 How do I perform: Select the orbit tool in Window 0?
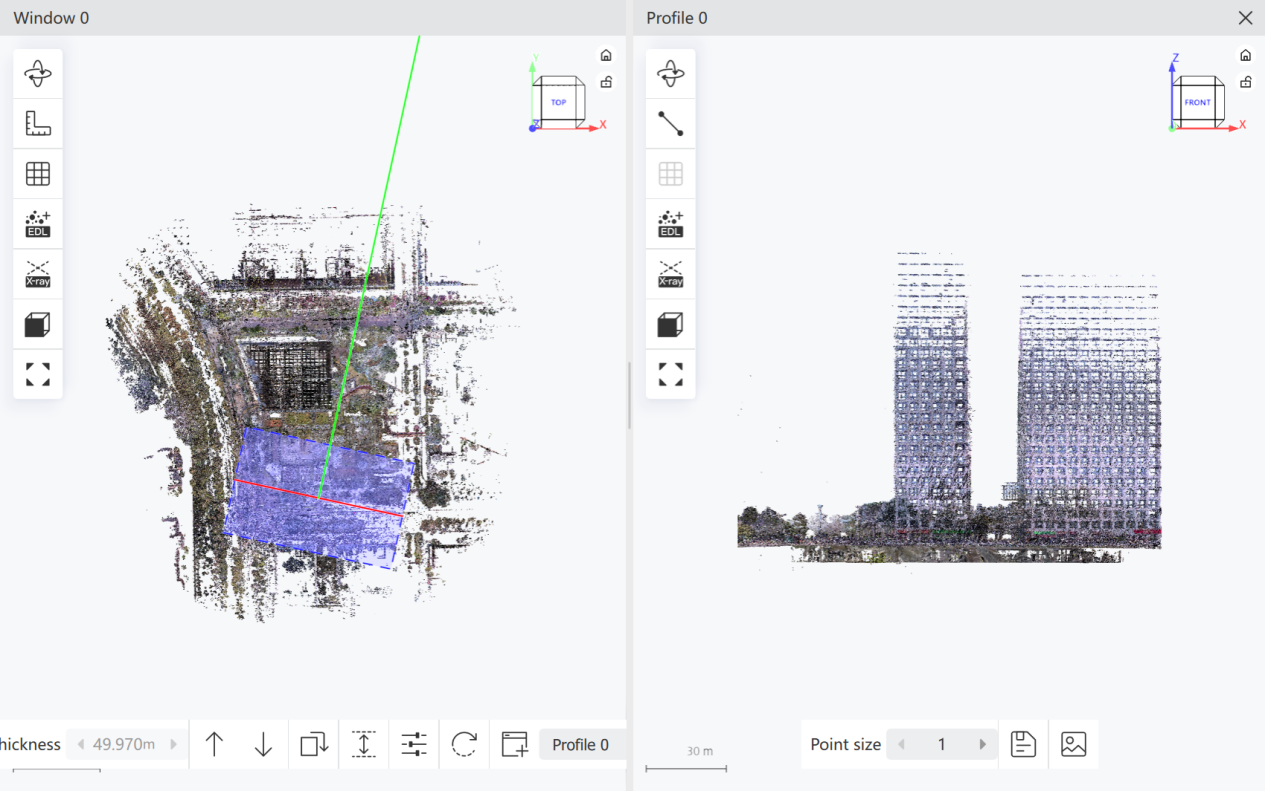point(38,74)
